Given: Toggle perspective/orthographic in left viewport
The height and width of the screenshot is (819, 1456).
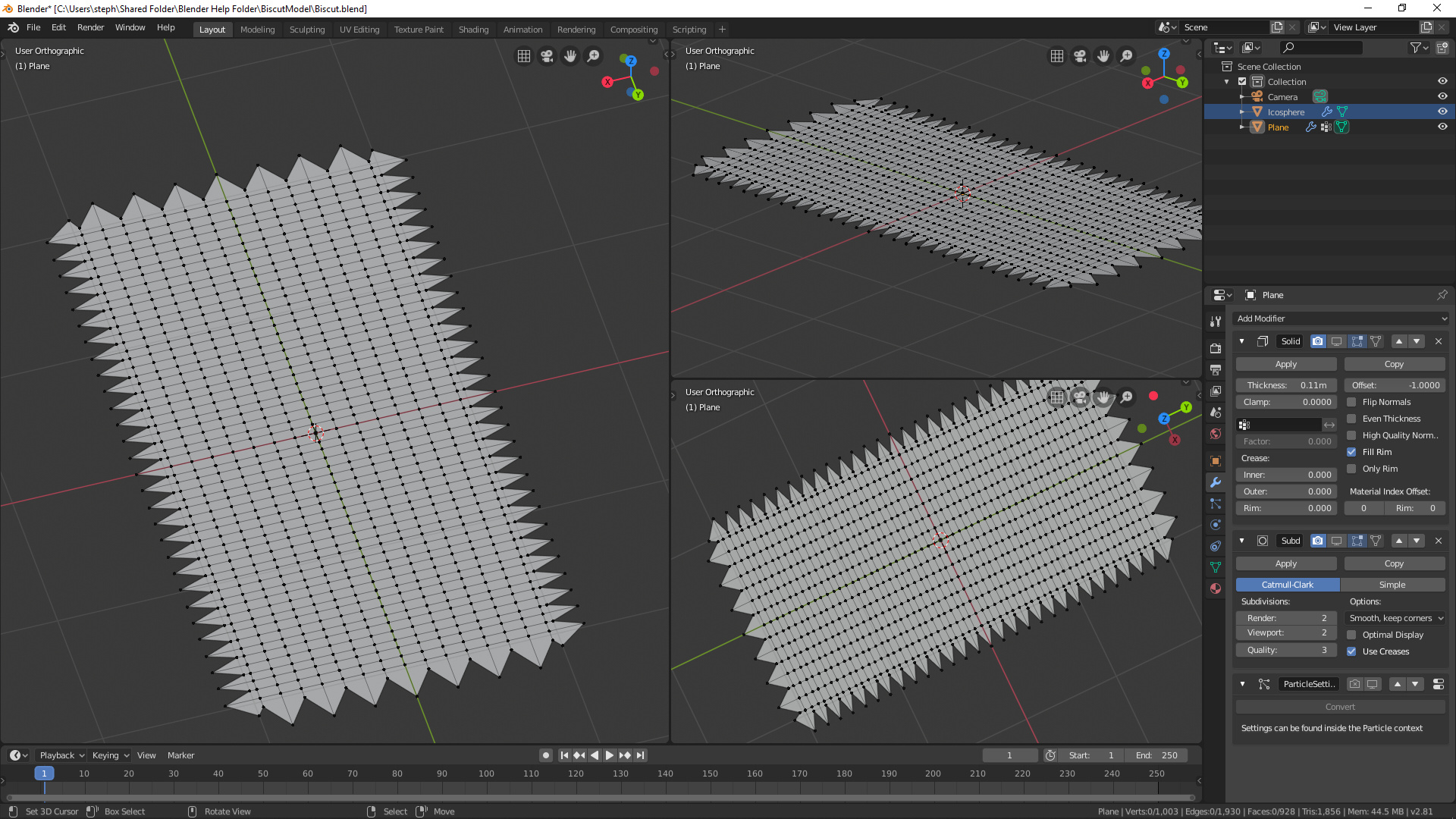Looking at the screenshot, I should coord(524,56).
